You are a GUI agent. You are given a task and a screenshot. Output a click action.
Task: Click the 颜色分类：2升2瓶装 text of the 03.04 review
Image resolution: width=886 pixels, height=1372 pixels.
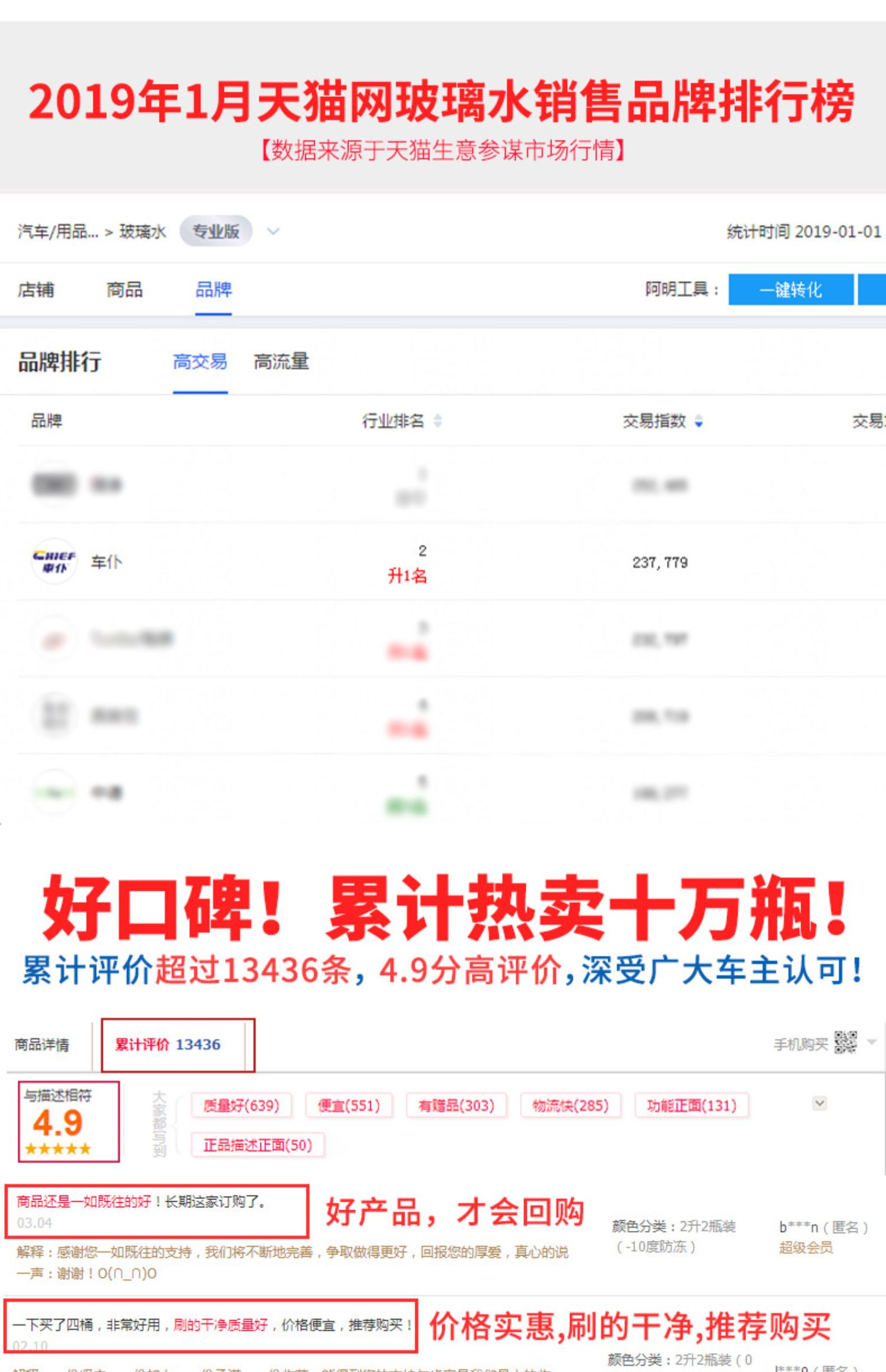point(674,1227)
